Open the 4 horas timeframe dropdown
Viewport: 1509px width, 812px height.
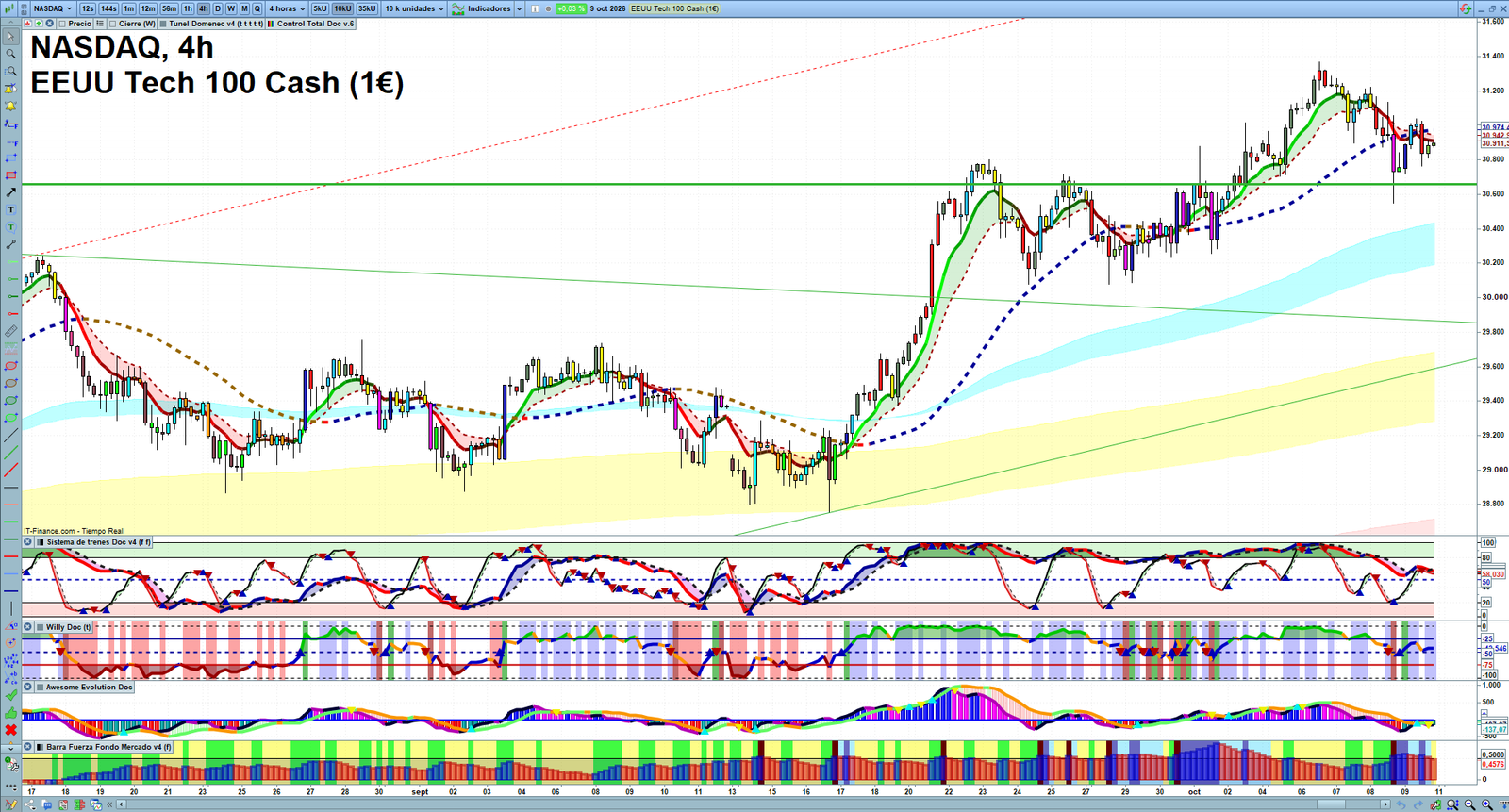click(286, 8)
